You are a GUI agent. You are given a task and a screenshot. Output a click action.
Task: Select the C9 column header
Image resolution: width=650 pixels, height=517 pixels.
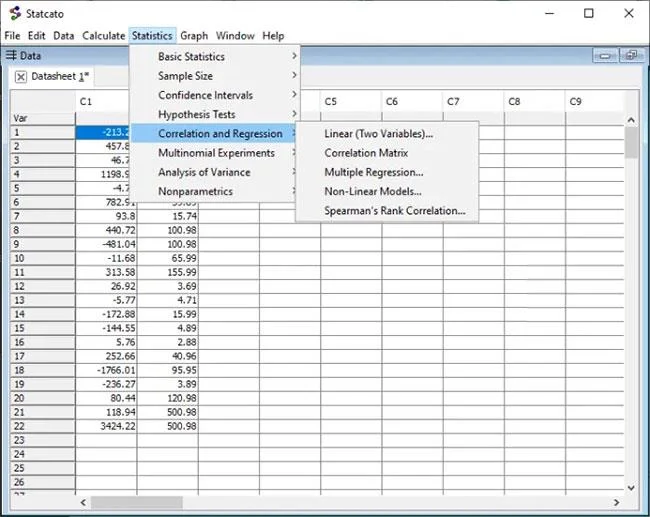(x=594, y=102)
